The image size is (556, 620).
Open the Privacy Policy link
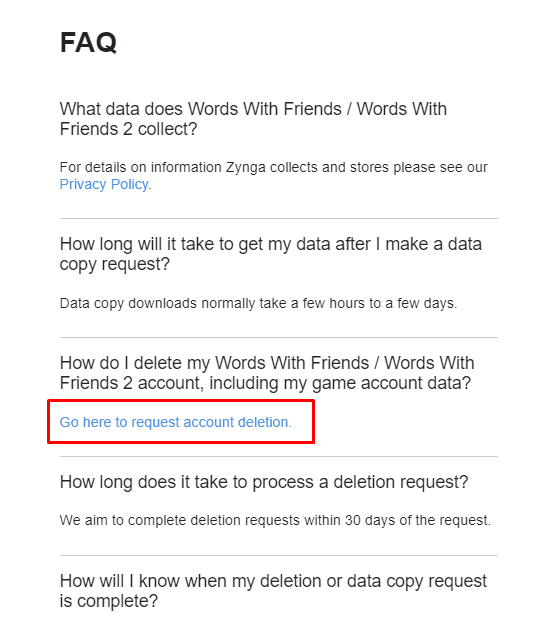point(104,185)
